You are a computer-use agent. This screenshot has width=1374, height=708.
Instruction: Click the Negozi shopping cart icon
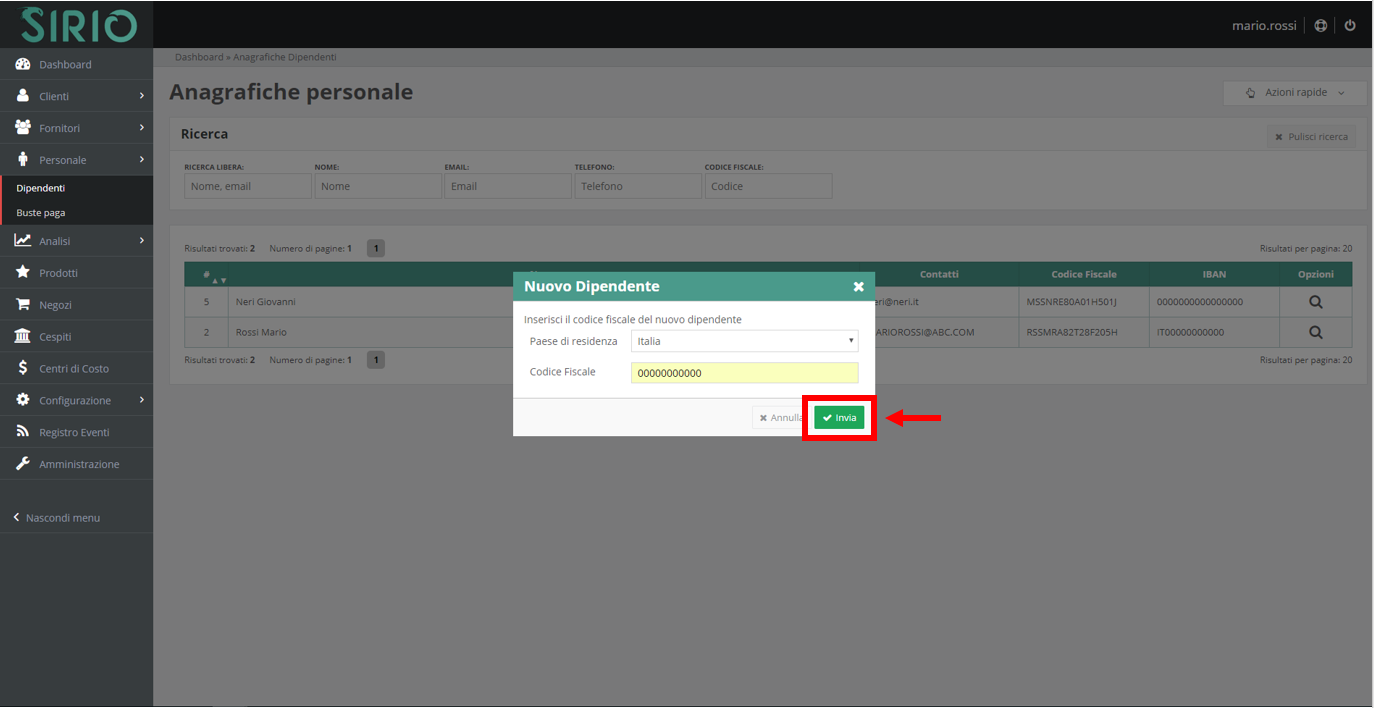coord(22,304)
